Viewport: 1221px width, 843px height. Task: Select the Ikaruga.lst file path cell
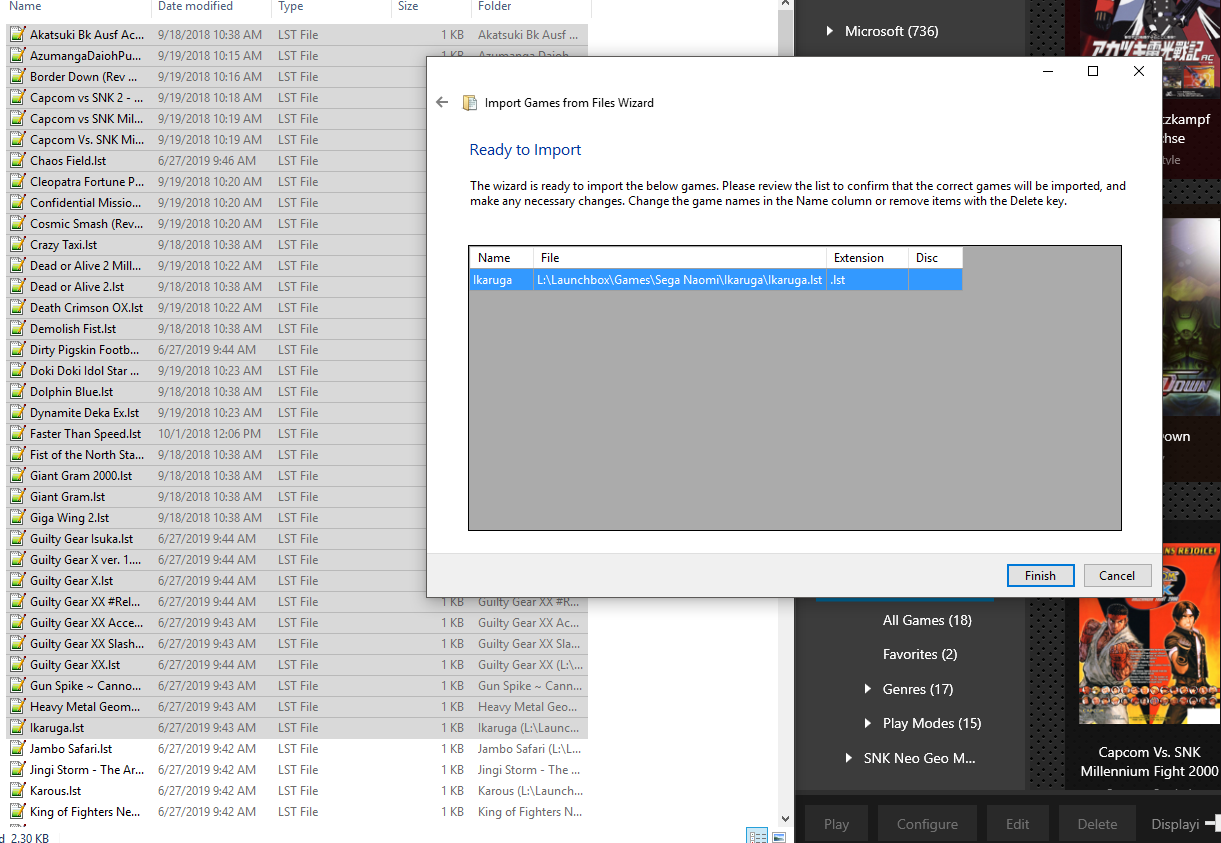tap(680, 280)
